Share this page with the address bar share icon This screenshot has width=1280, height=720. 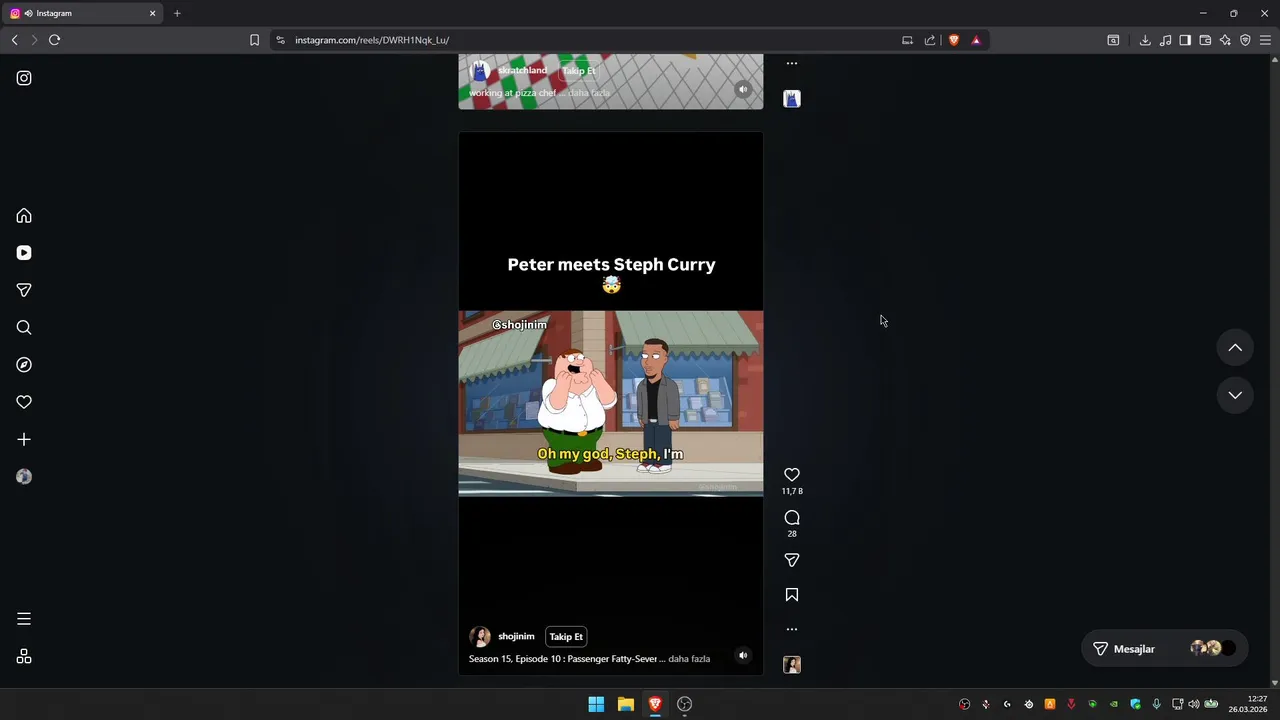(x=930, y=40)
